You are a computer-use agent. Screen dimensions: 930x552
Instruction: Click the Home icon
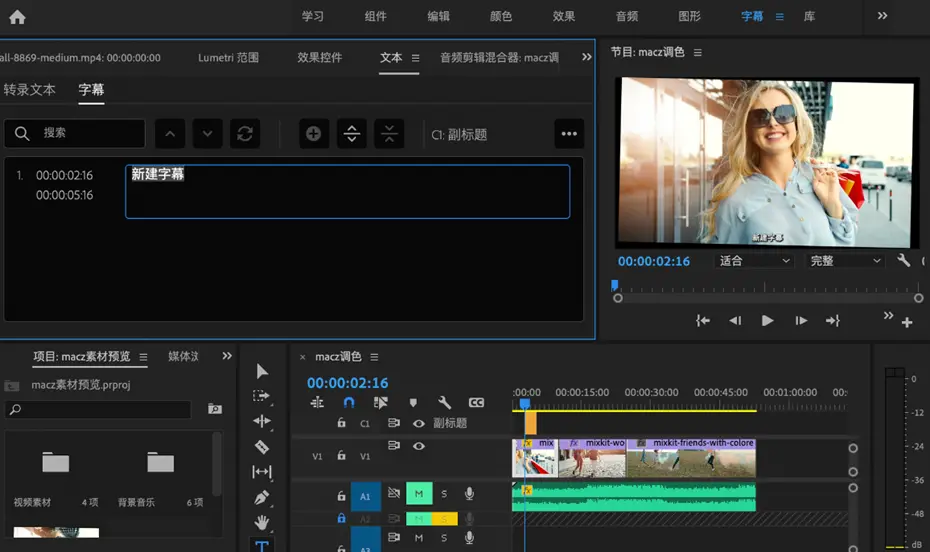pyautogui.click(x=17, y=17)
